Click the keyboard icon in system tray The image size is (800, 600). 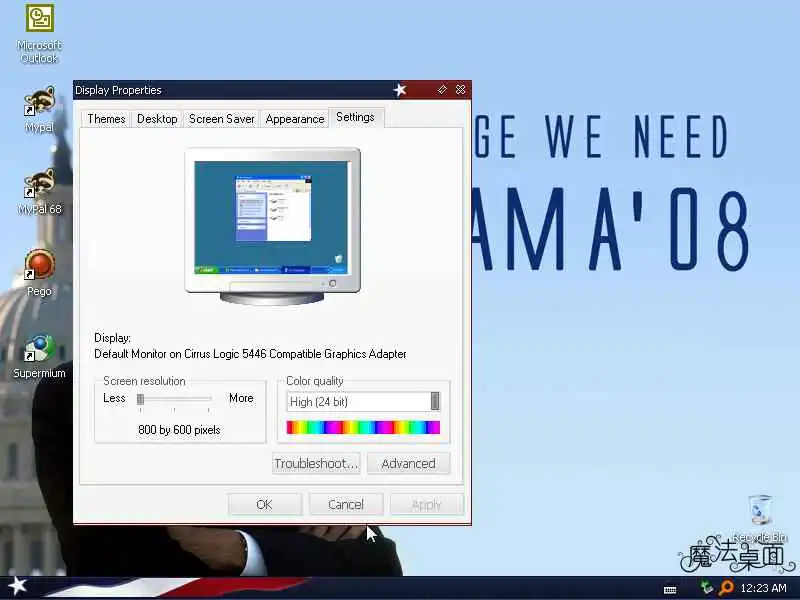pyautogui.click(x=670, y=589)
